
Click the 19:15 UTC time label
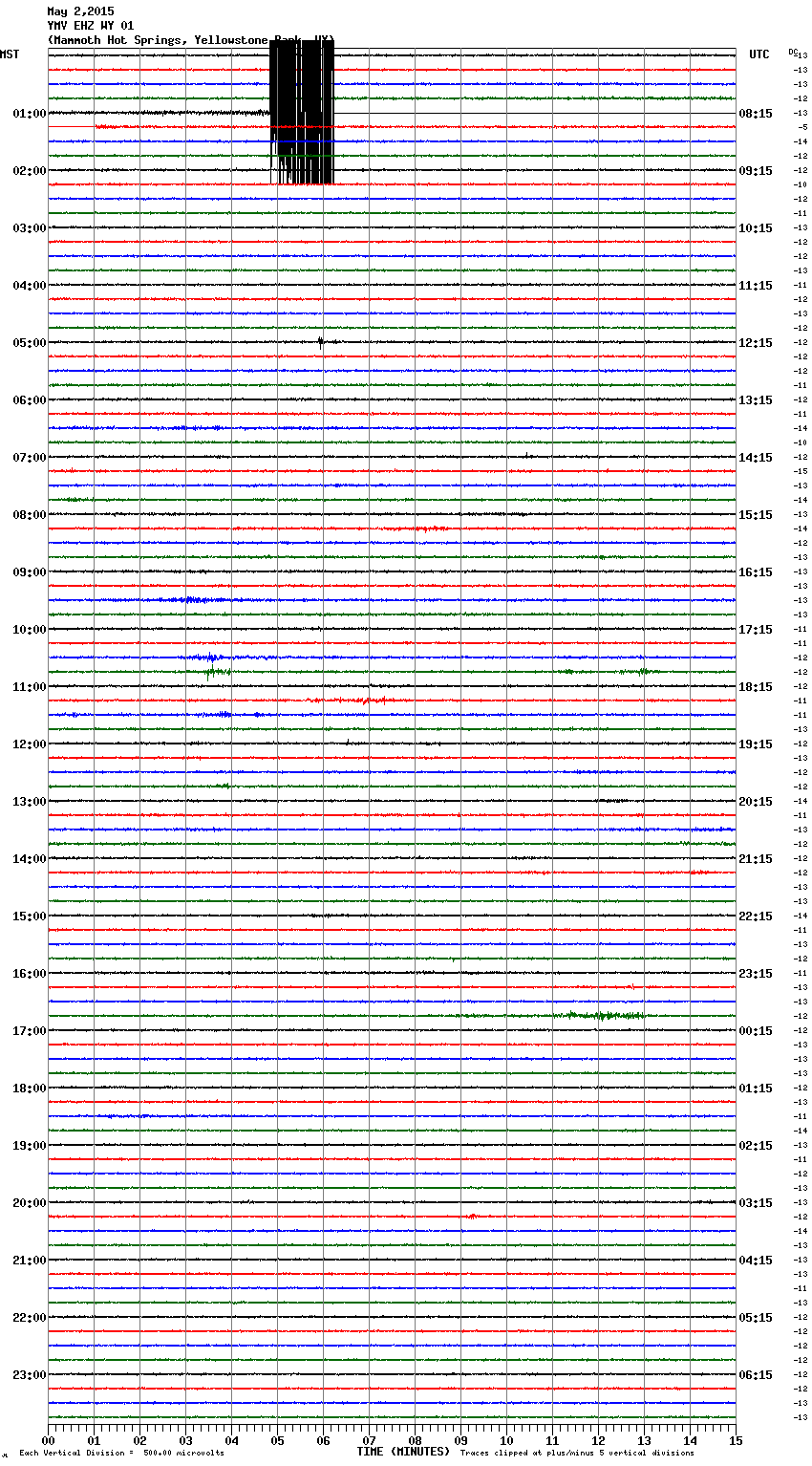(756, 744)
